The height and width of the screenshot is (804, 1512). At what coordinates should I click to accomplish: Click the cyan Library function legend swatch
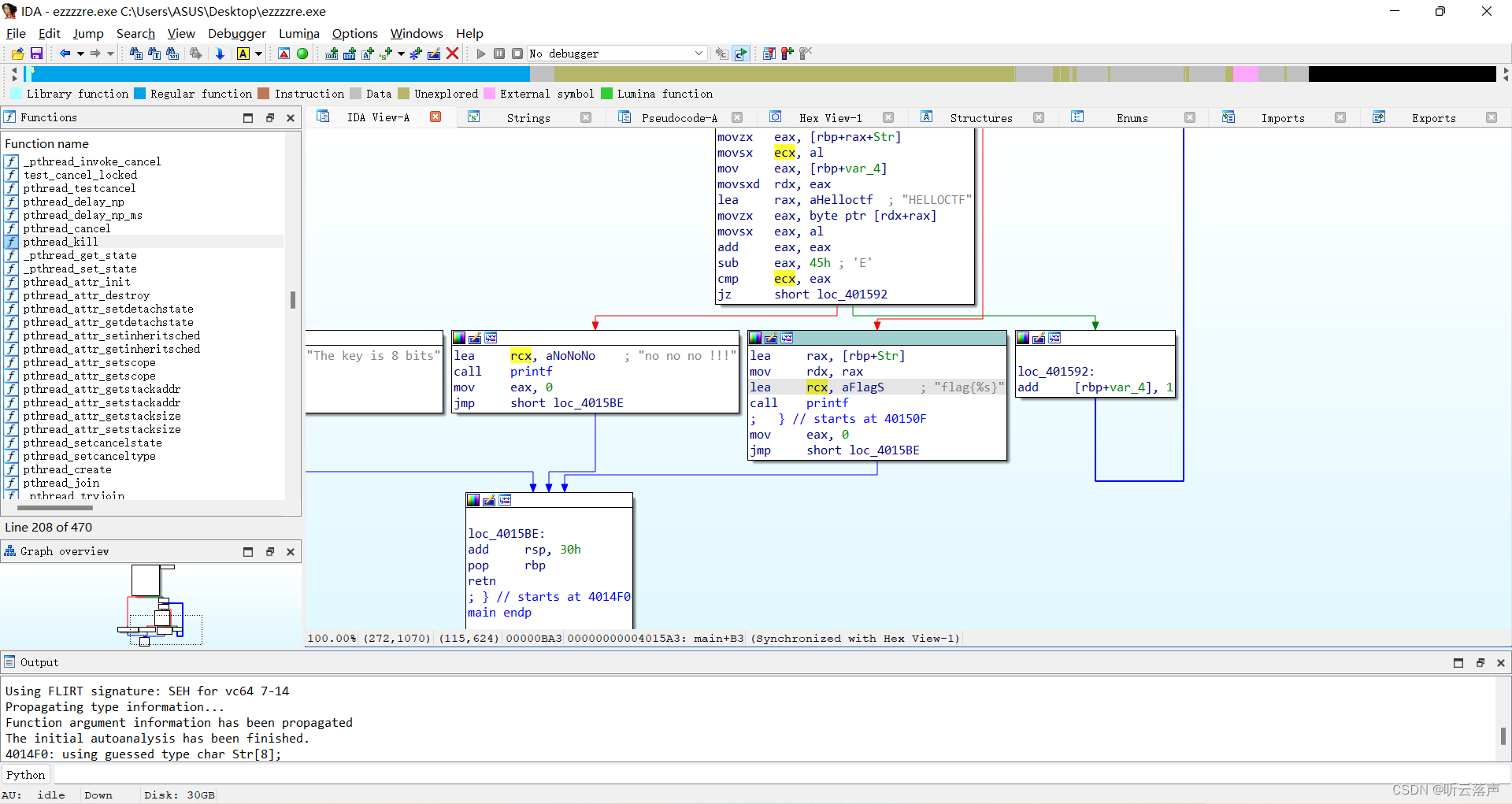point(16,94)
